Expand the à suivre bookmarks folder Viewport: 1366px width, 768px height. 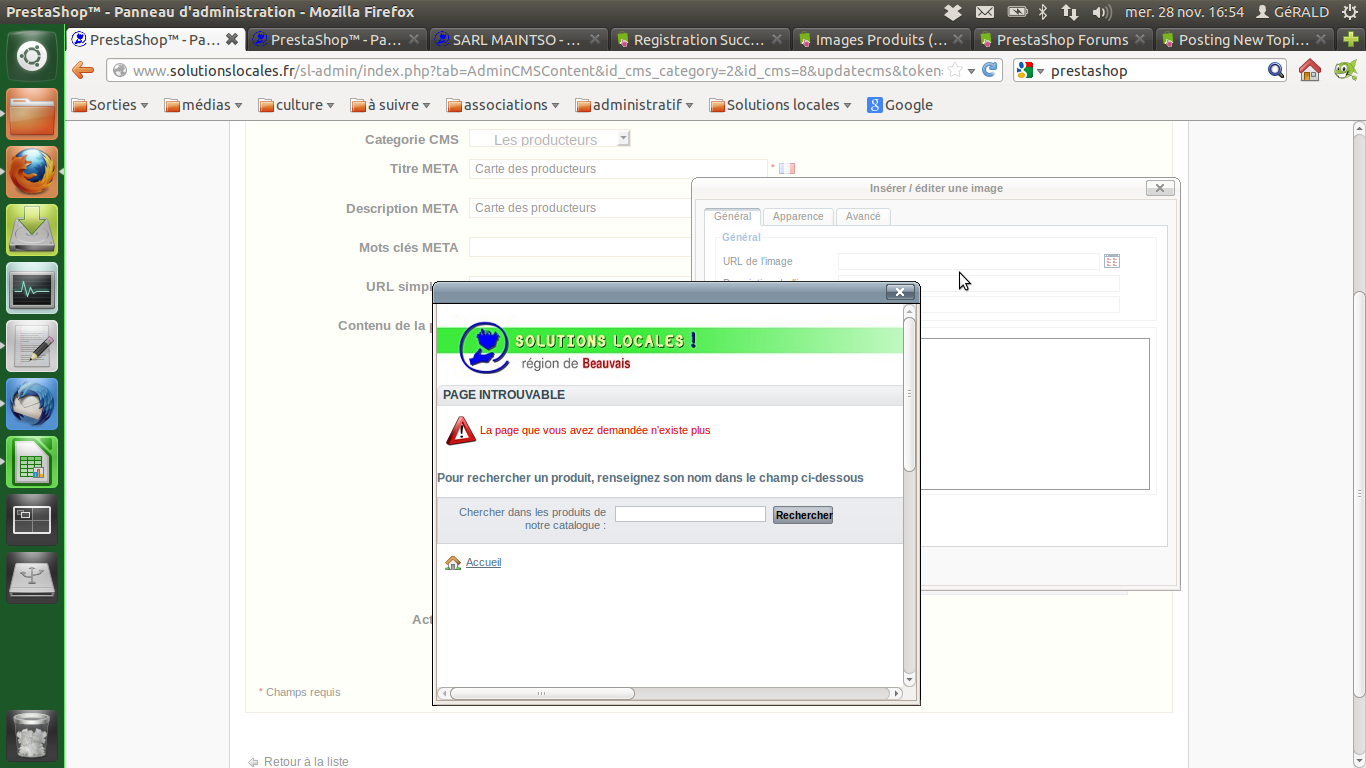pos(390,105)
